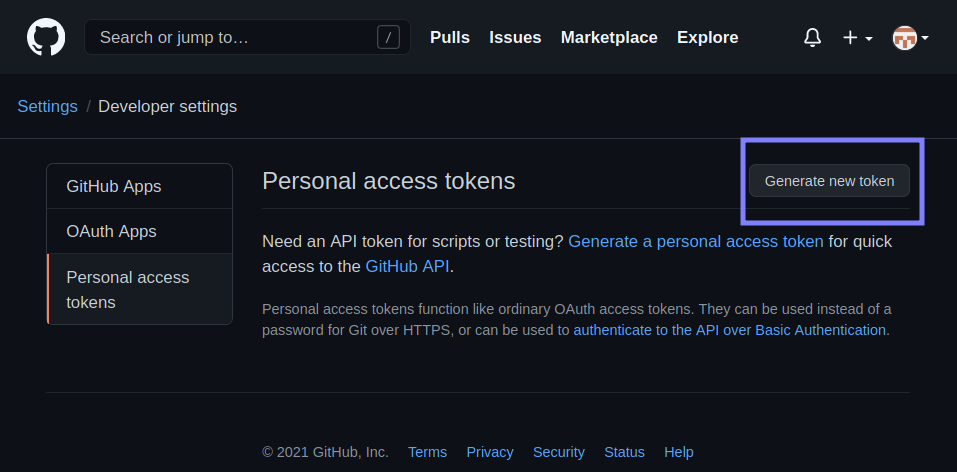Go to Pulls in top navigation
The width and height of the screenshot is (957, 472).
click(x=450, y=38)
